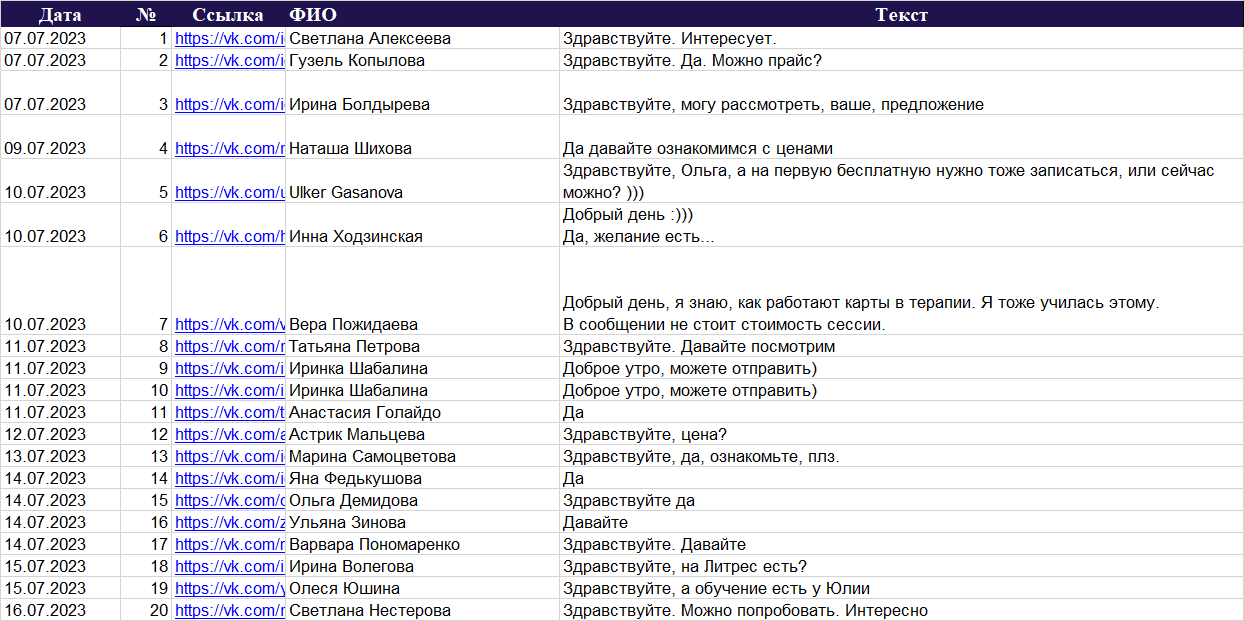Select date 12.07.2023 cell

[x=60, y=434]
